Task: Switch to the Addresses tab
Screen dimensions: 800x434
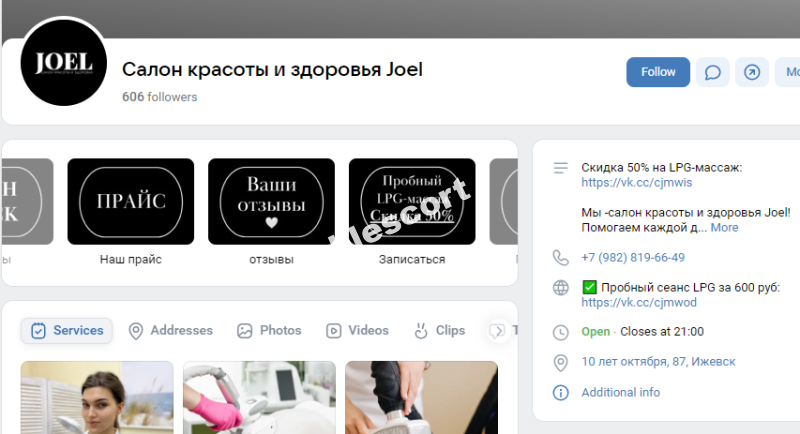Action: tap(170, 330)
